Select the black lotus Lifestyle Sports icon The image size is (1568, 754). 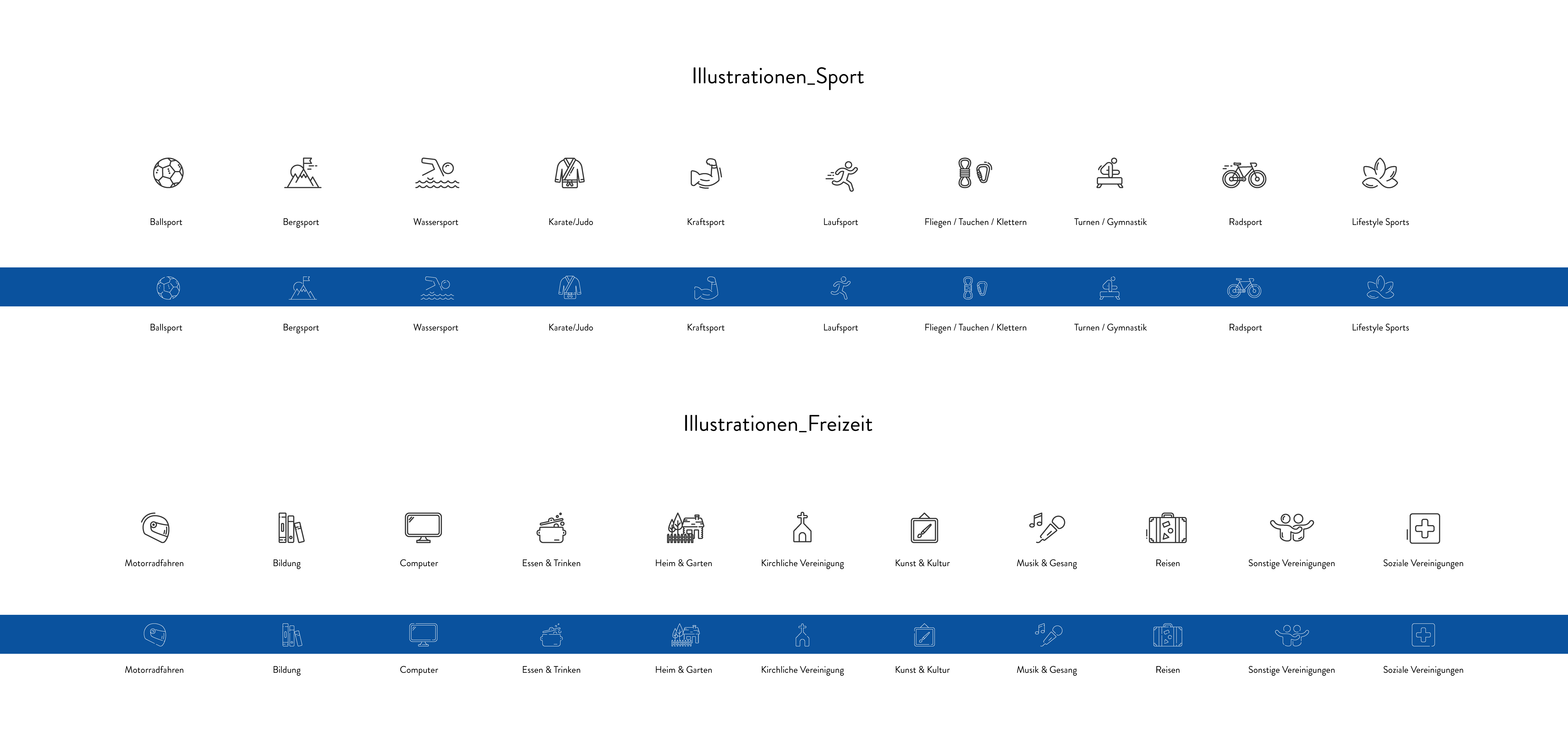1380,174
